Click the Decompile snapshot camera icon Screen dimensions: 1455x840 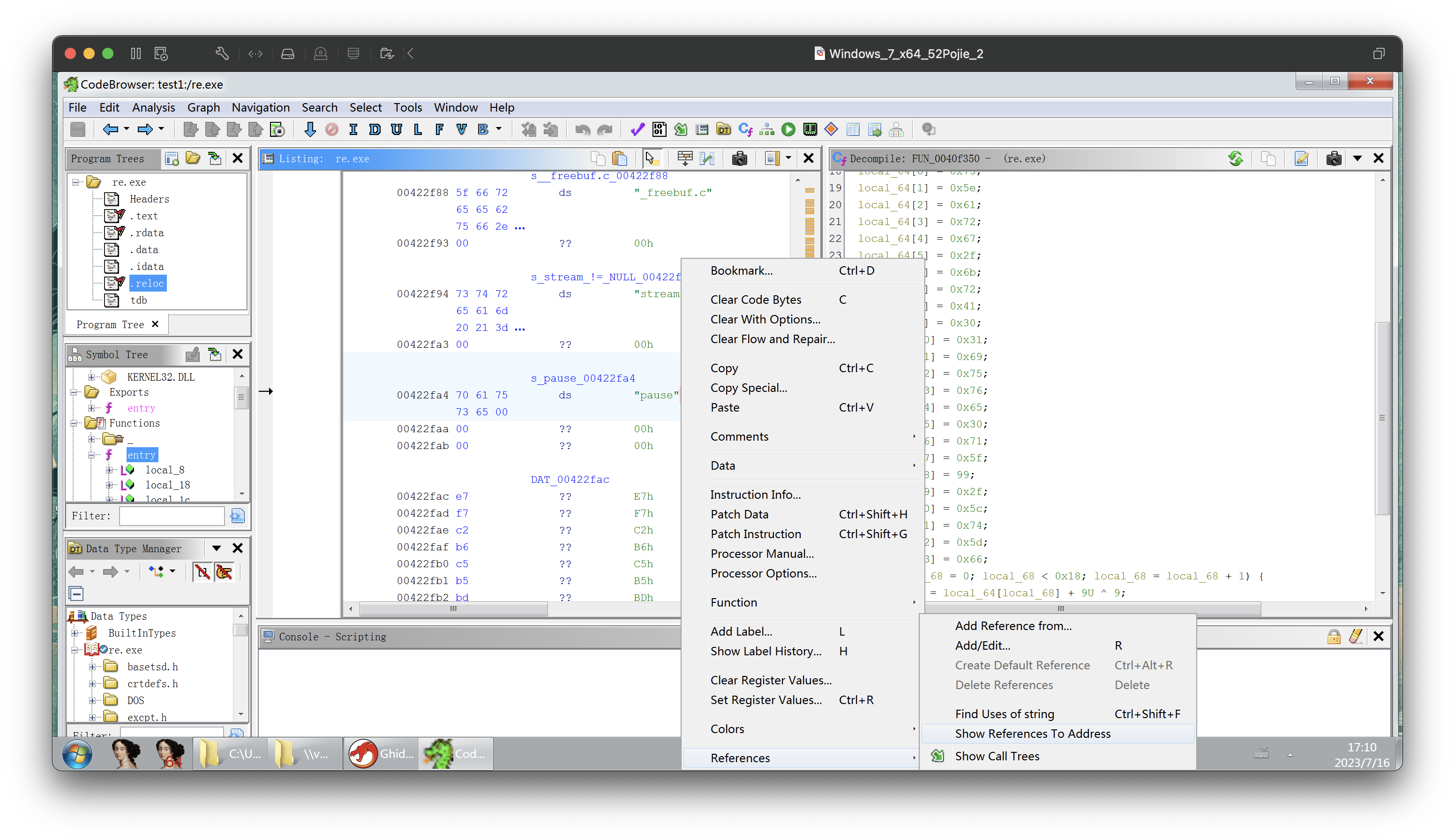[1333, 158]
